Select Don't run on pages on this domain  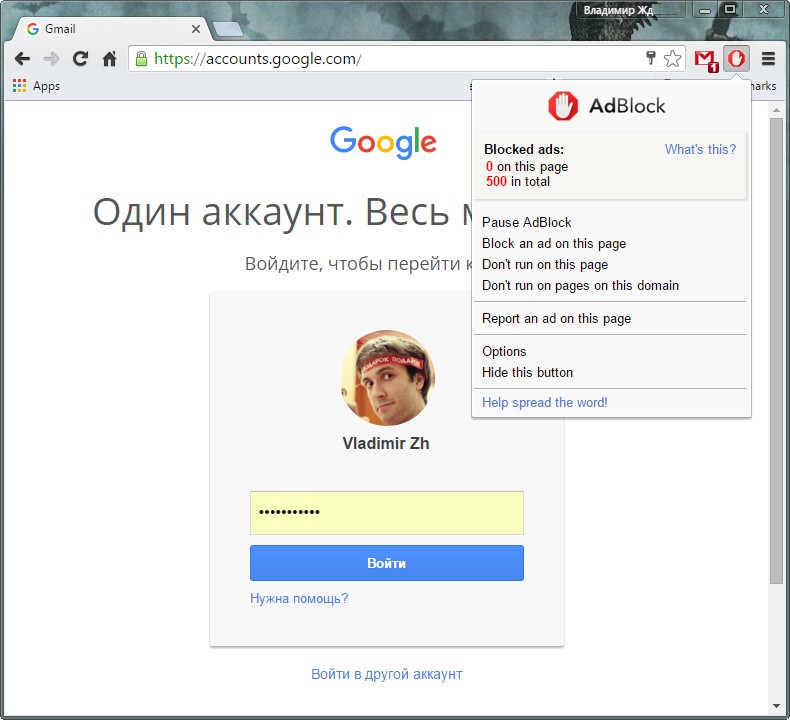coord(580,286)
